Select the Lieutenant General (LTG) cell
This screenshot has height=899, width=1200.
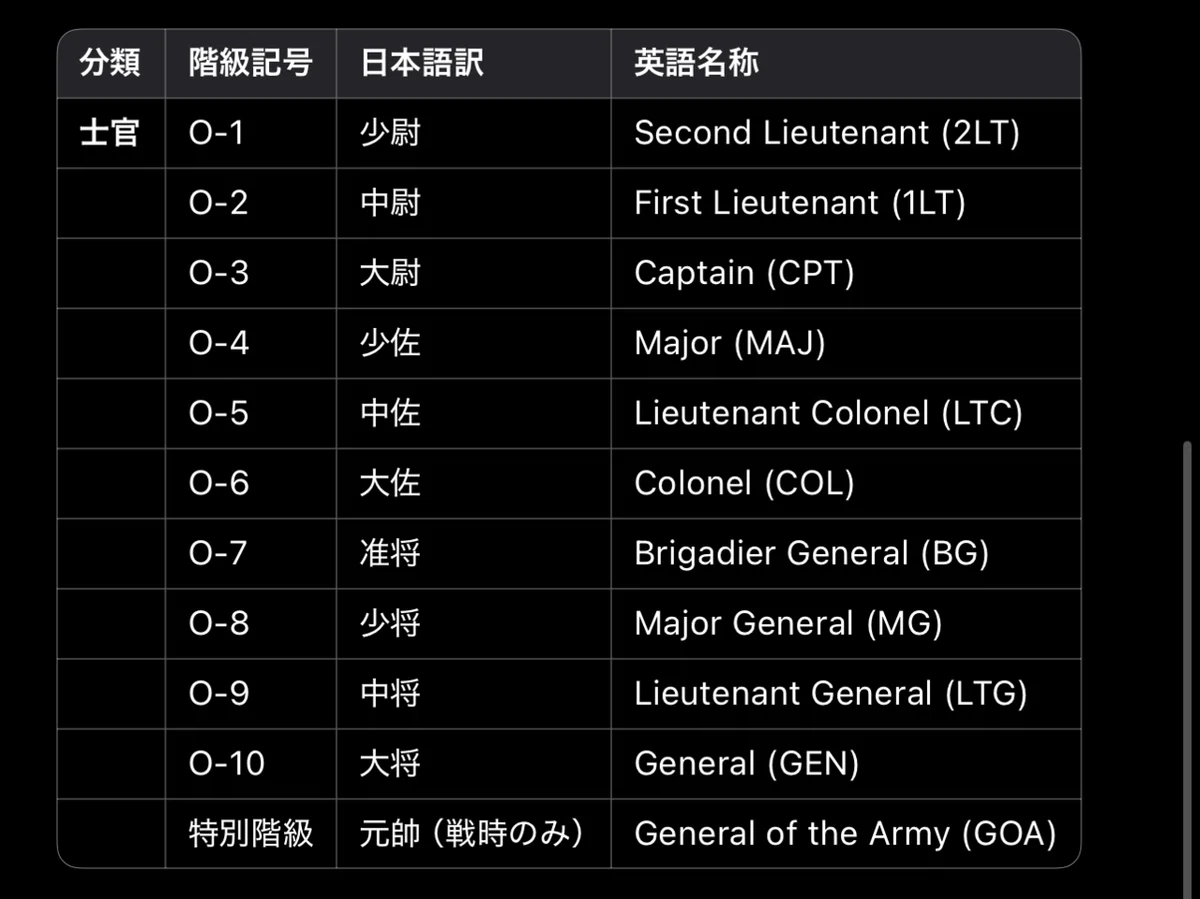(846, 693)
